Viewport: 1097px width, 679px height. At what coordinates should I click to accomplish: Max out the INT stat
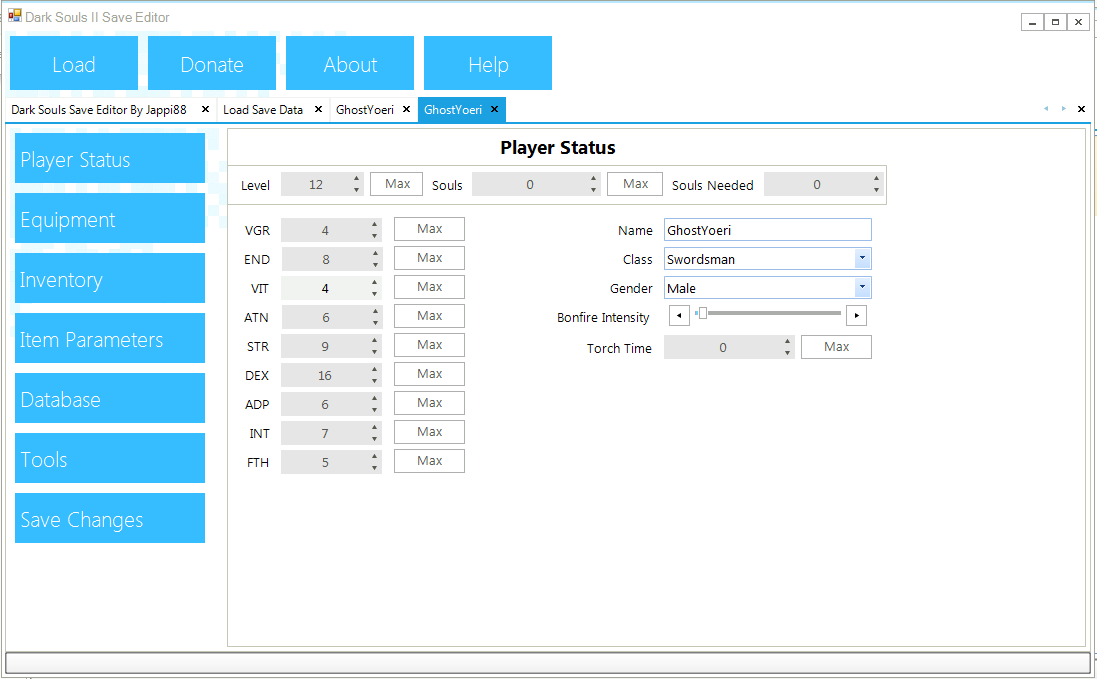coord(430,432)
